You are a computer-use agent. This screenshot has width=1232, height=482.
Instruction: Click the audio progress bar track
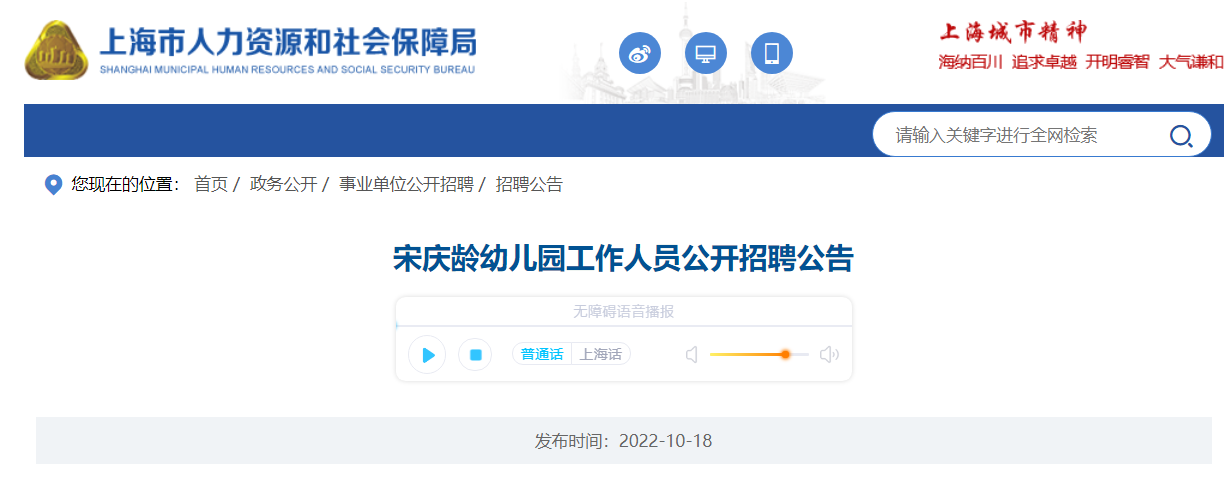(x=624, y=326)
